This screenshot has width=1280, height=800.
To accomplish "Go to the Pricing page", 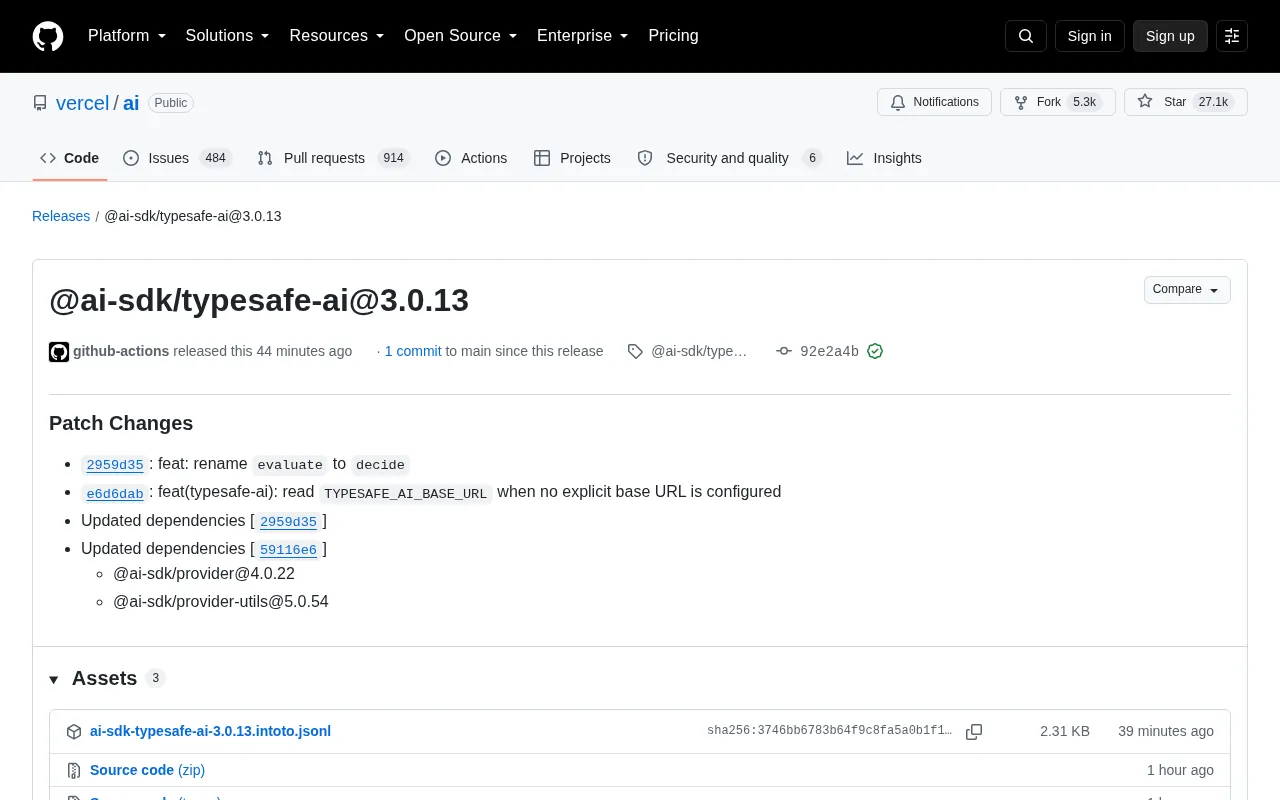I will pyautogui.click(x=673, y=36).
